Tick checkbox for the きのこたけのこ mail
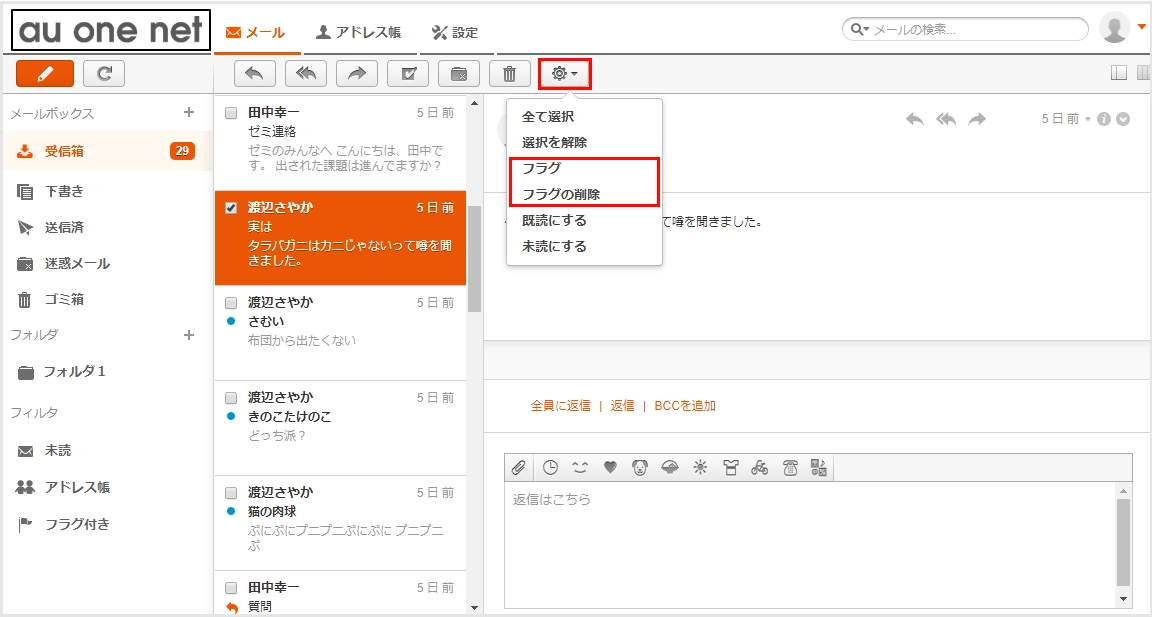The width and height of the screenshot is (1152, 617). (231, 398)
